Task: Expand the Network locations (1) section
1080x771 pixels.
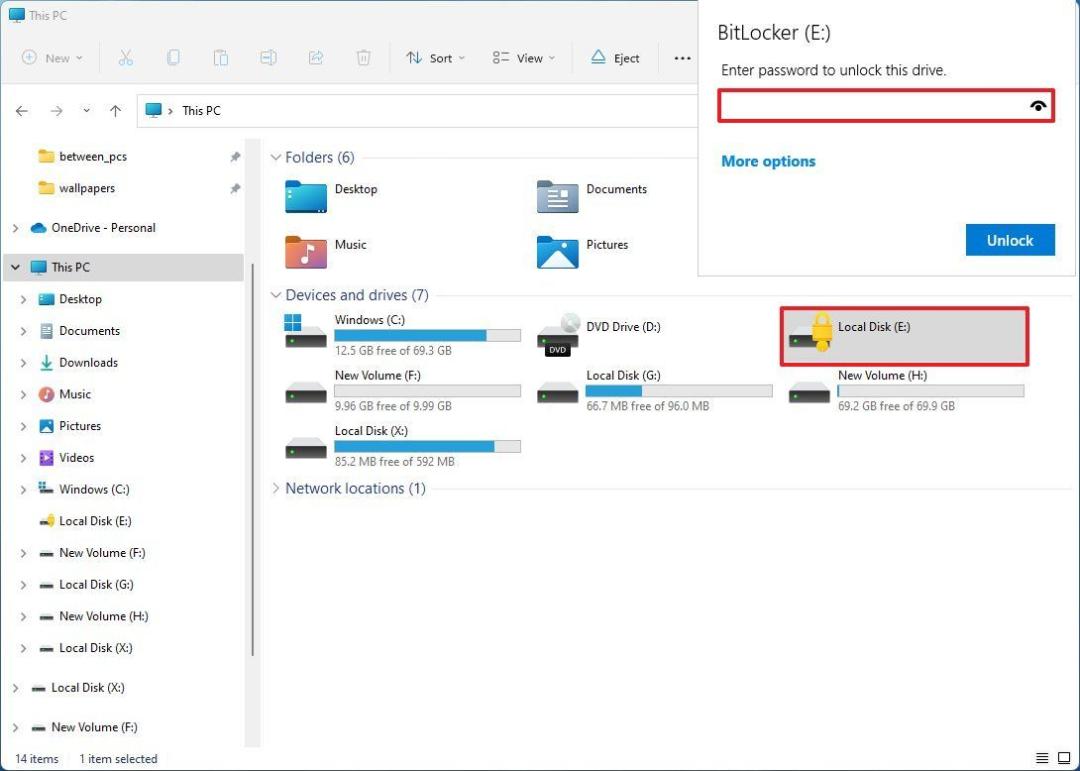Action: 276,489
